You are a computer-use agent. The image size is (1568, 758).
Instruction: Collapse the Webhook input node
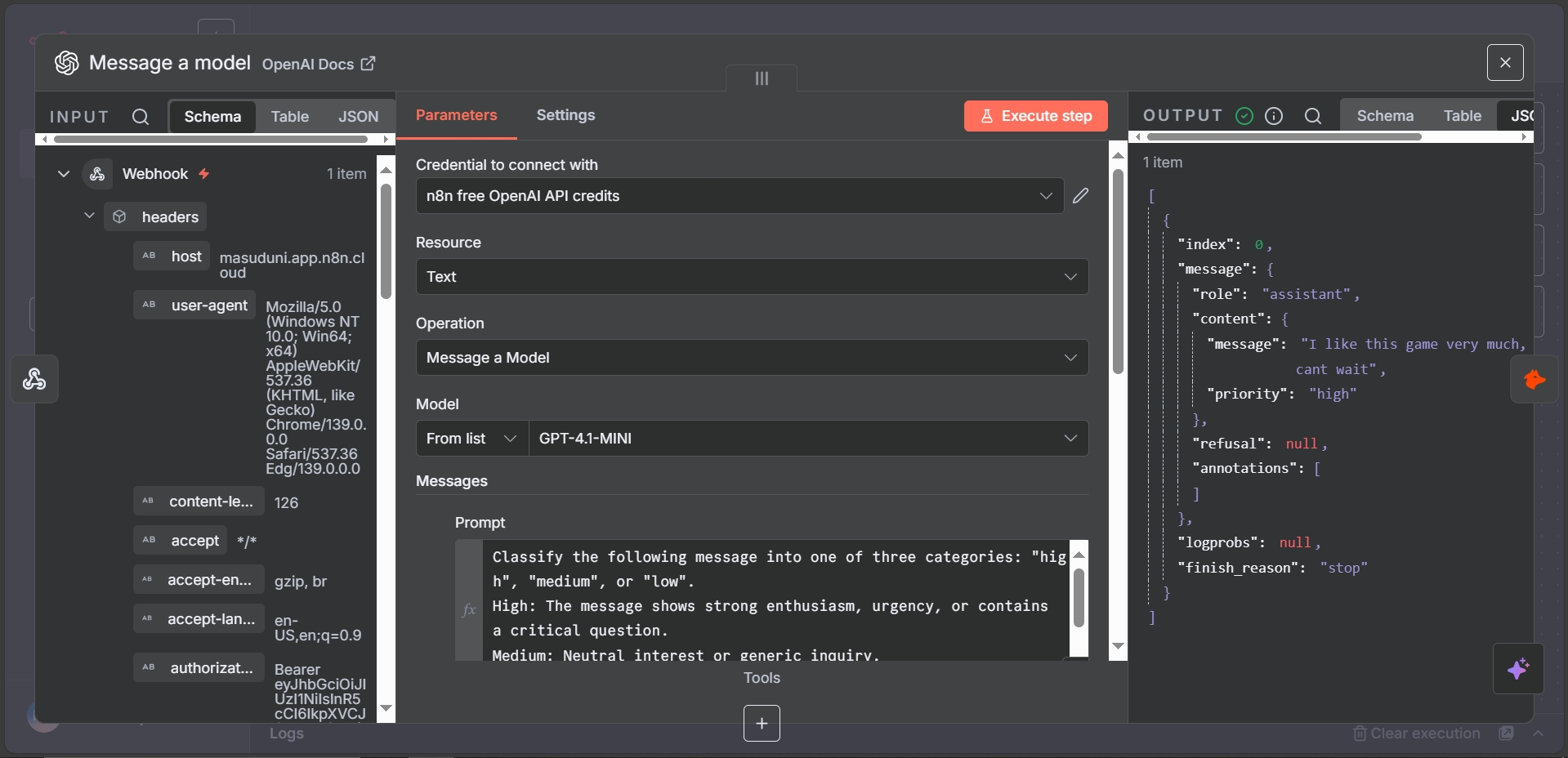click(64, 174)
